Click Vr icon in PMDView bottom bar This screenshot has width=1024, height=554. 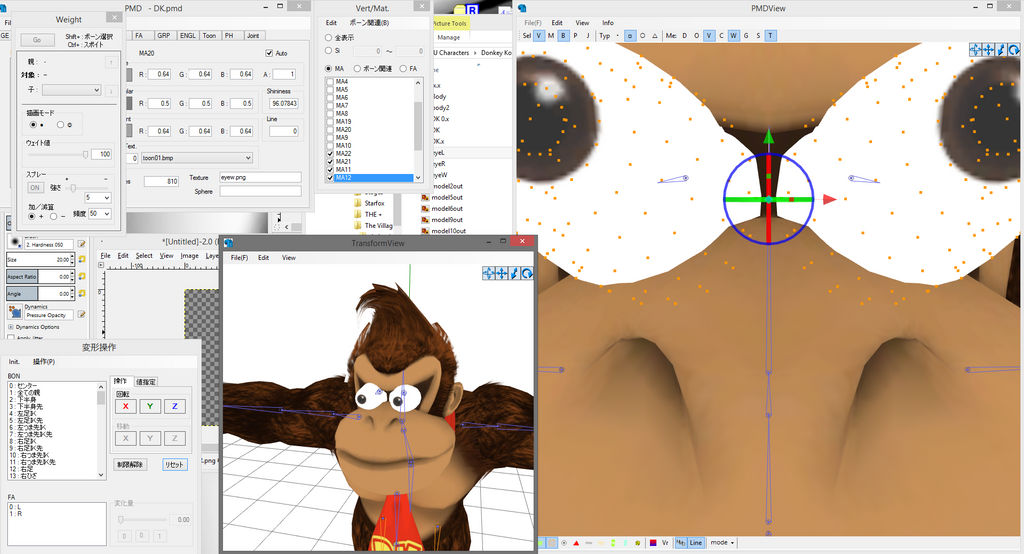(x=665, y=543)
